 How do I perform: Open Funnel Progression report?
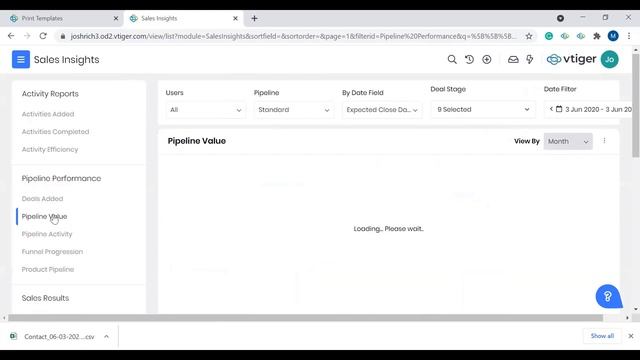(x=52, y=251)
